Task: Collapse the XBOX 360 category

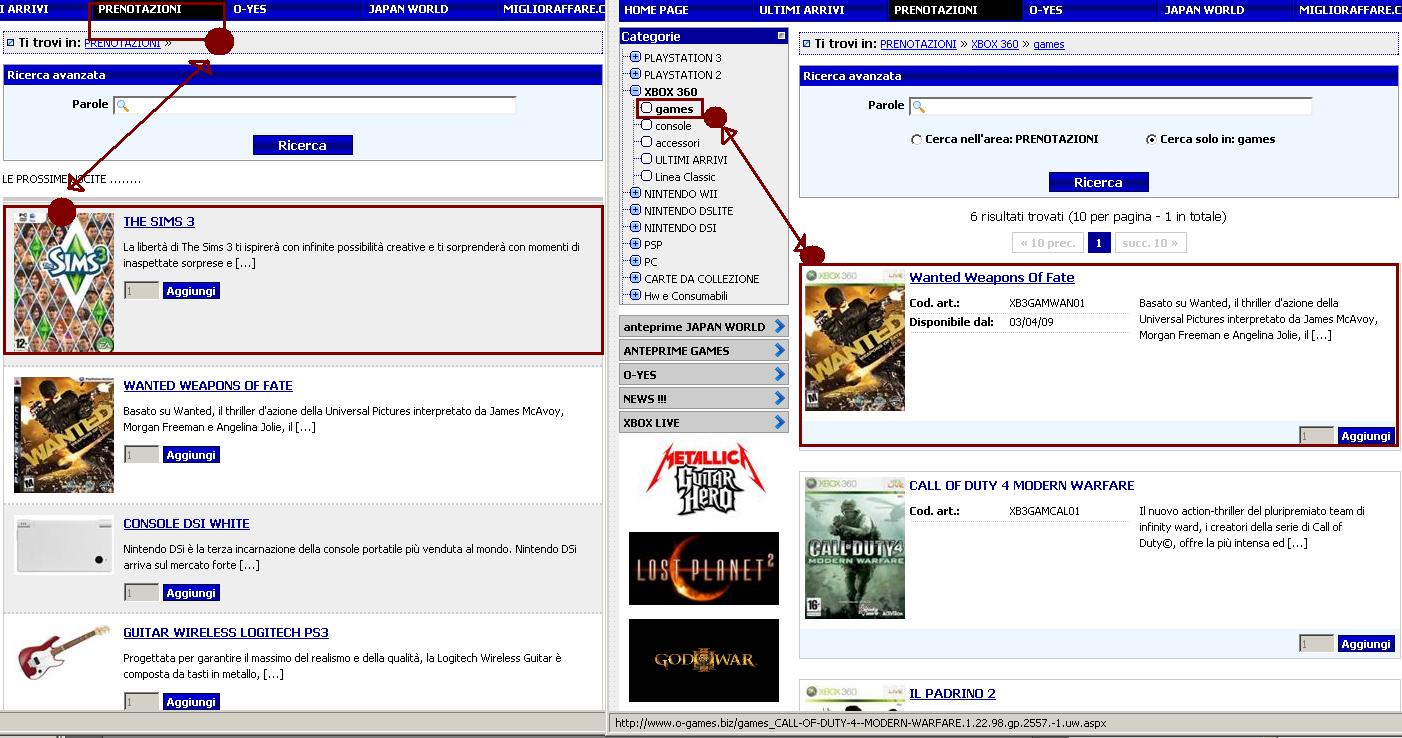Action: coord(635,92)
